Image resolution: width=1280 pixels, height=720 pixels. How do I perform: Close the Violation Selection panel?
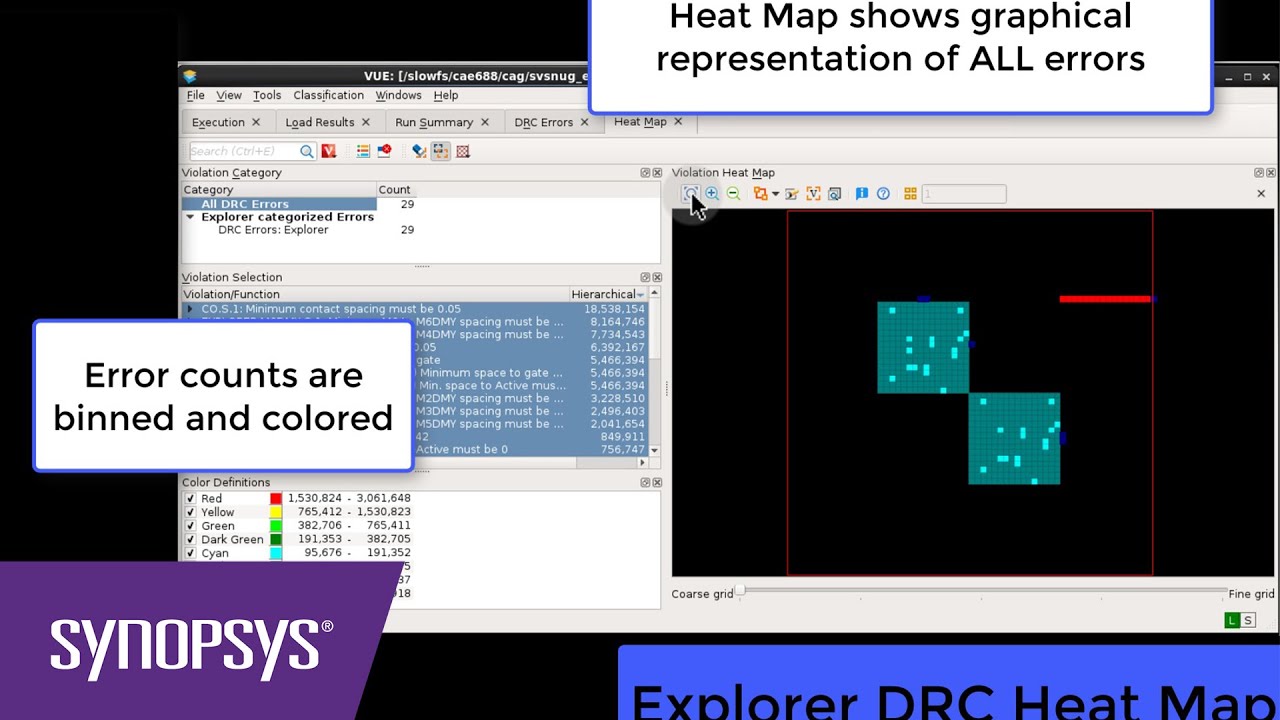pos(657,277)
